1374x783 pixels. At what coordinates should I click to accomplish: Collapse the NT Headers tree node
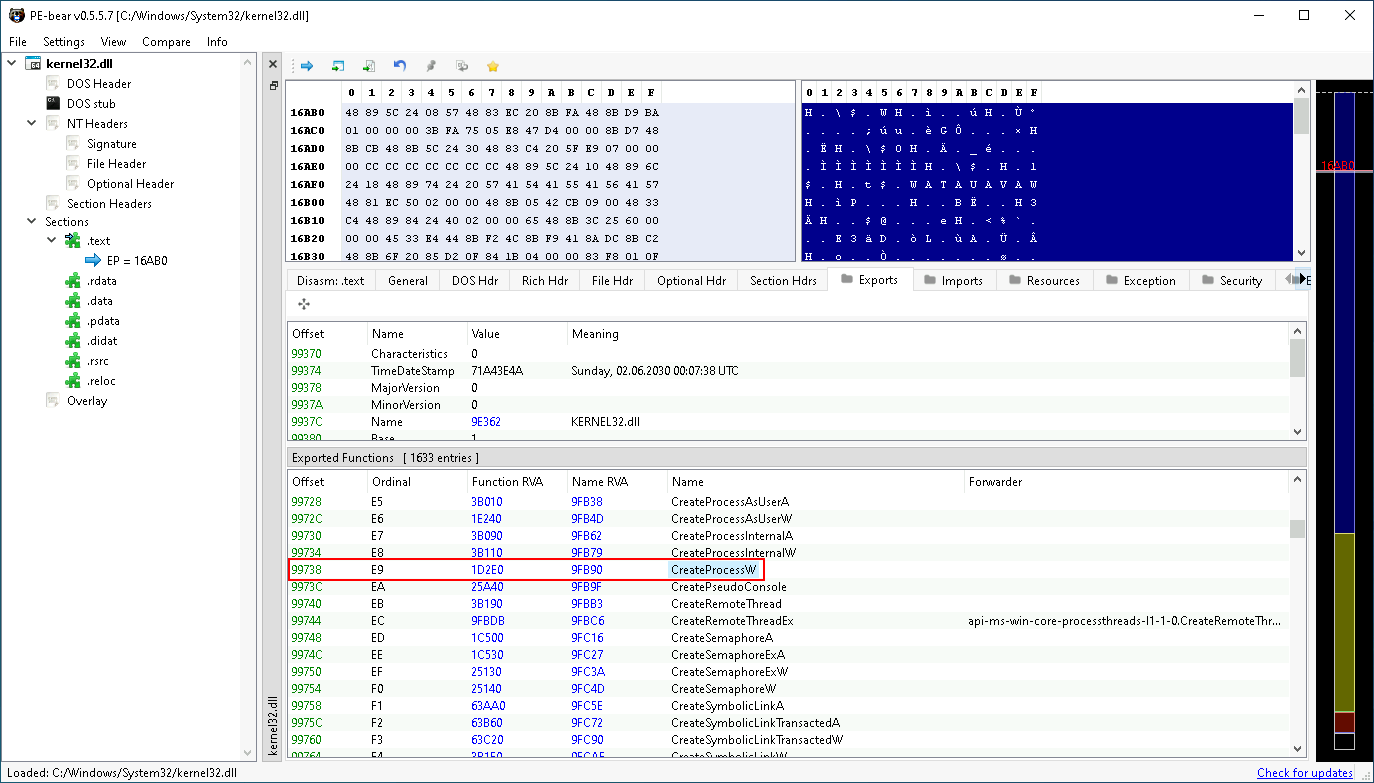[x=32, y=123]
